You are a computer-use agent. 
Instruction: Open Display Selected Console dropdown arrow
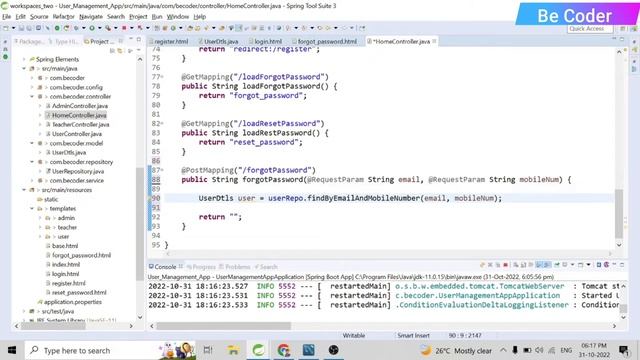click(x=572, y=265)
